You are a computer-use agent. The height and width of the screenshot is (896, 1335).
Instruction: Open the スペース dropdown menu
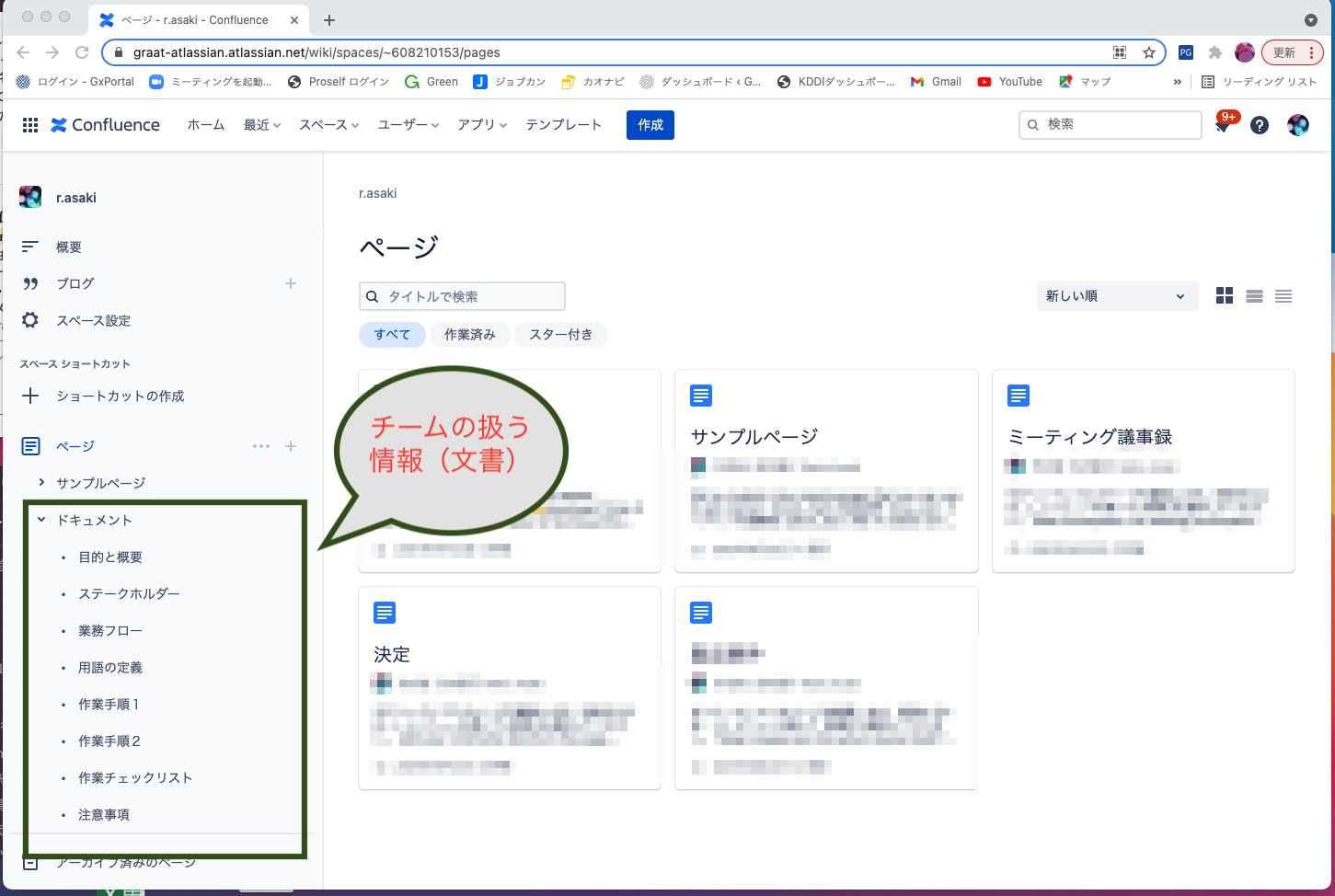coord(328,125)
